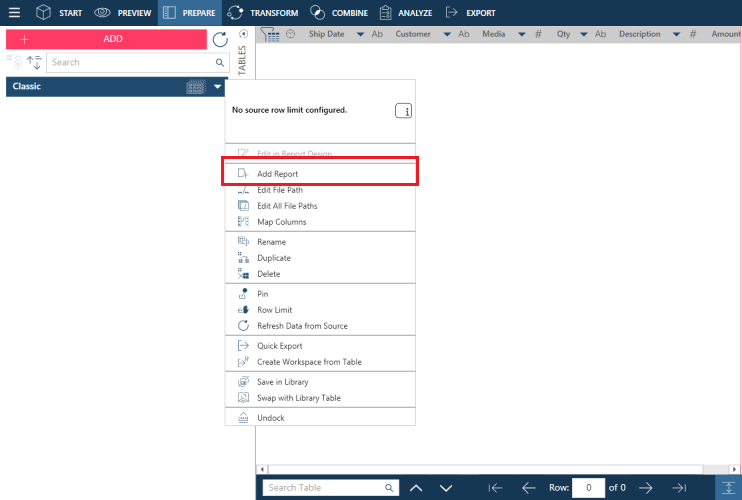Choose Add Report from context menu
Screen dimensions: 742x500
point(320,174)
